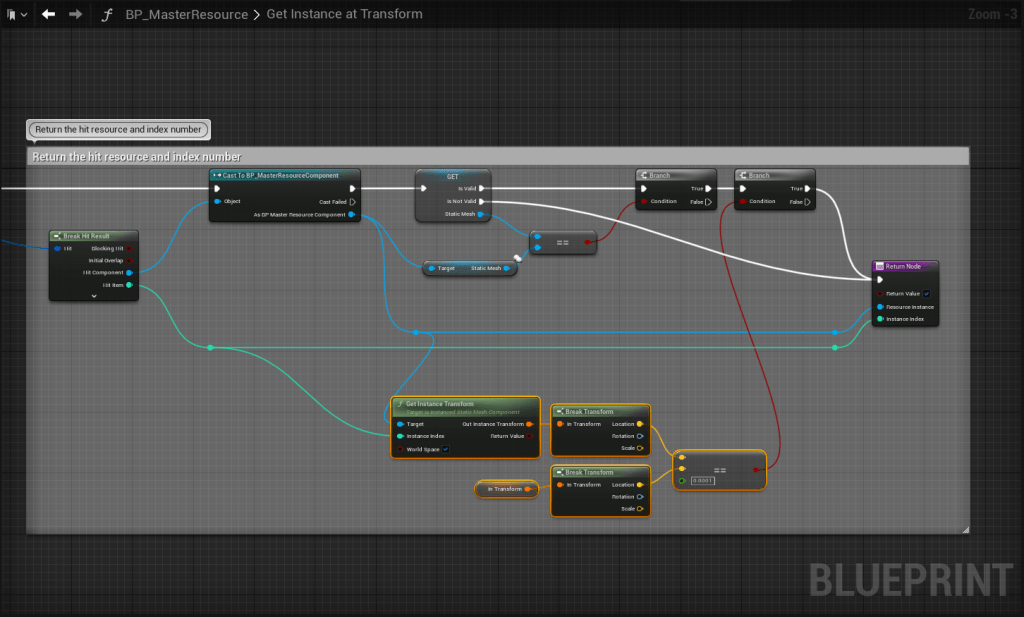Toggle the World Space checkbox
Screen dimensions: 1024x617
click(445, 449)
